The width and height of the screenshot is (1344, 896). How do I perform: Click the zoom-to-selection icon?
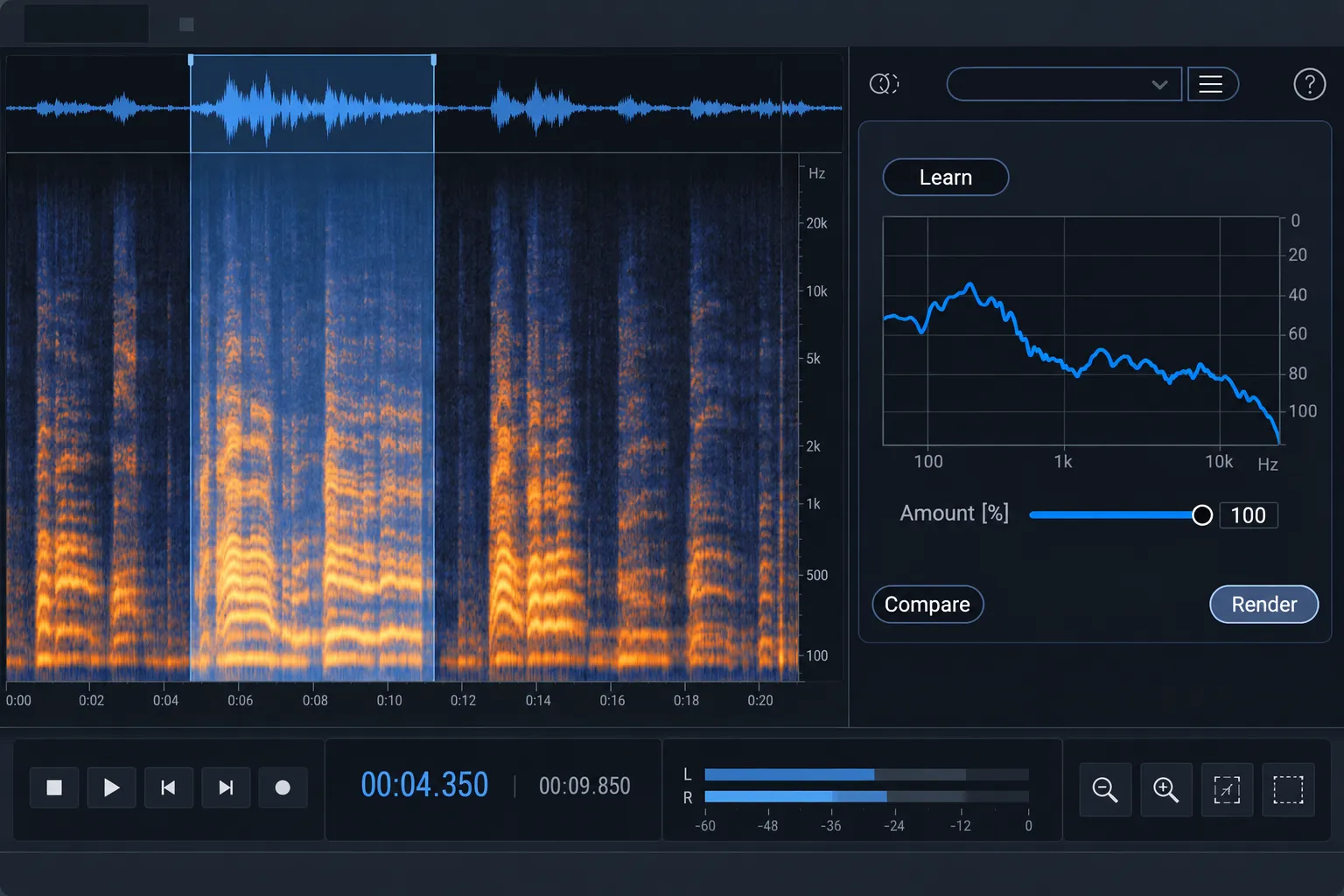tap(1227, 789)
